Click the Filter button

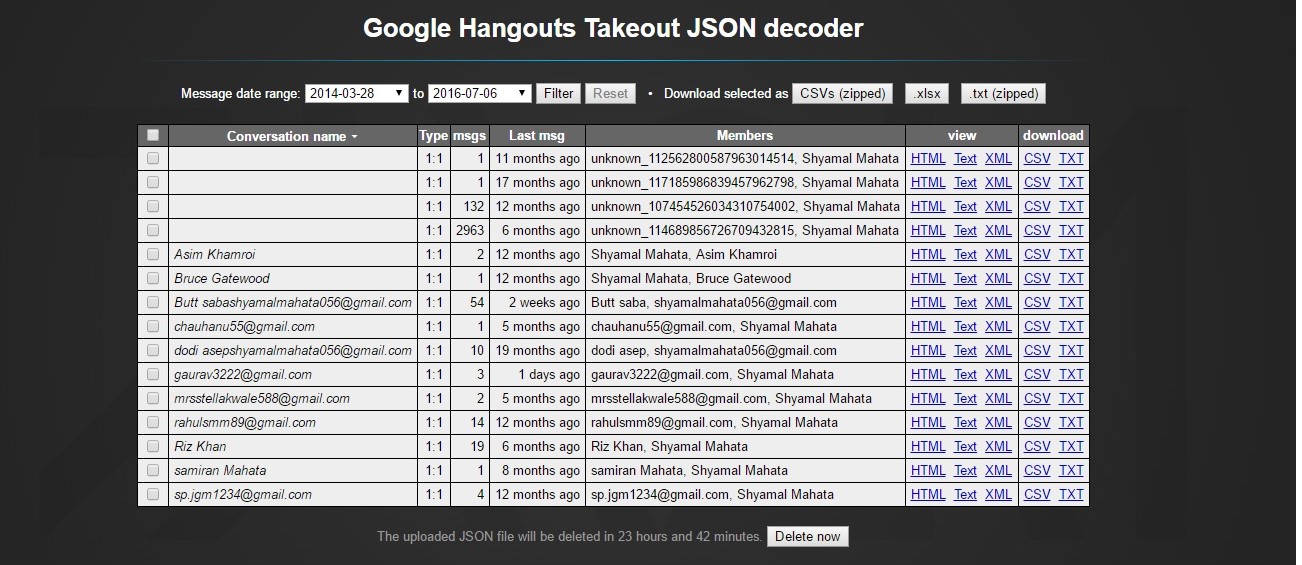point(558,93)
